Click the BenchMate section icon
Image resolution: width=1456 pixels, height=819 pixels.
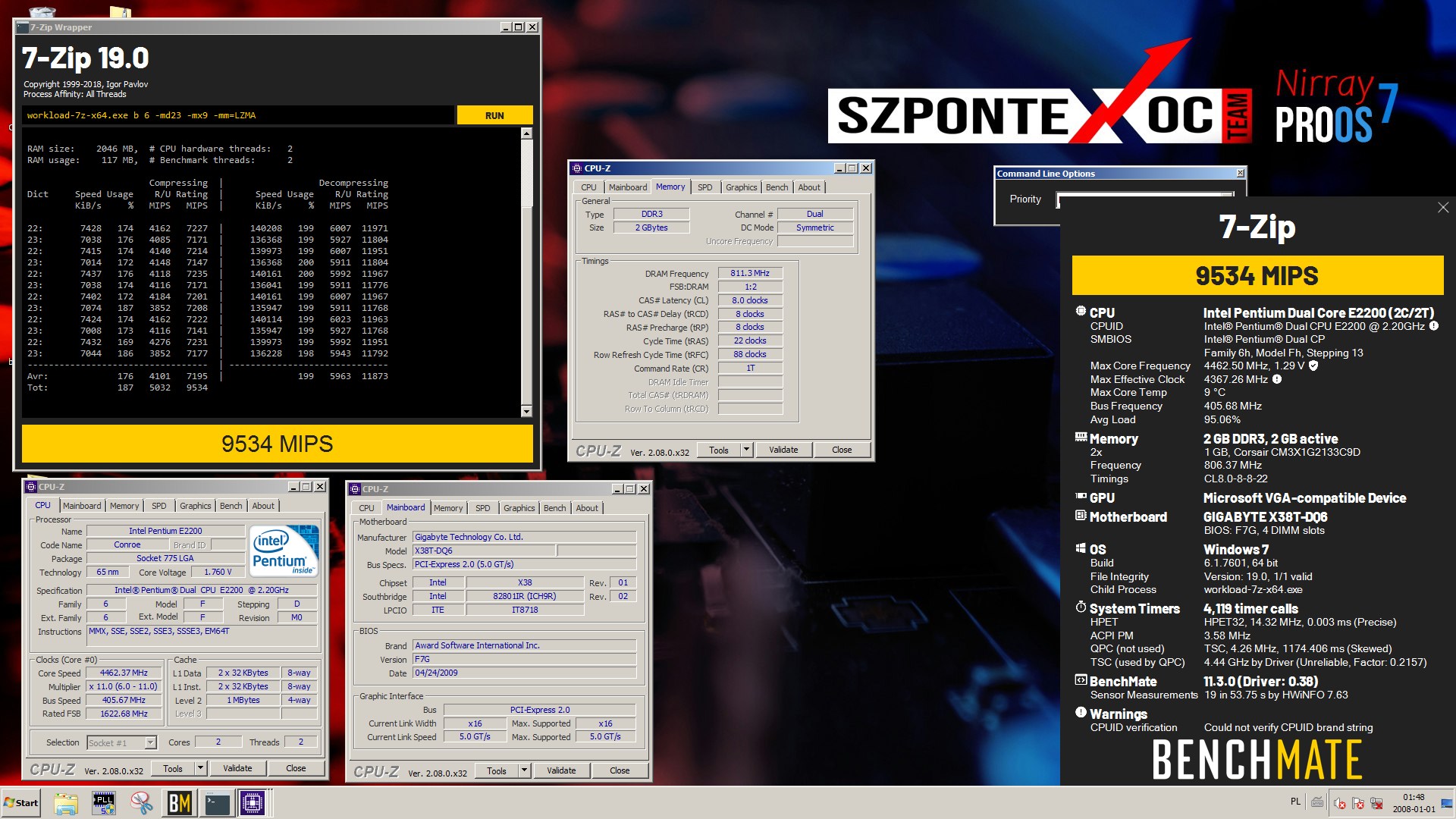tap(1081, 680)
